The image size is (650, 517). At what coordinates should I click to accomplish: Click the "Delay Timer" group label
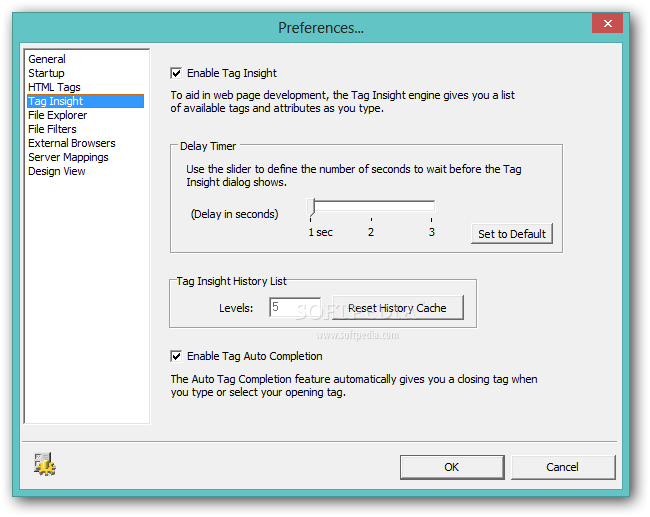pyautogui.click(x=208, y=146)
